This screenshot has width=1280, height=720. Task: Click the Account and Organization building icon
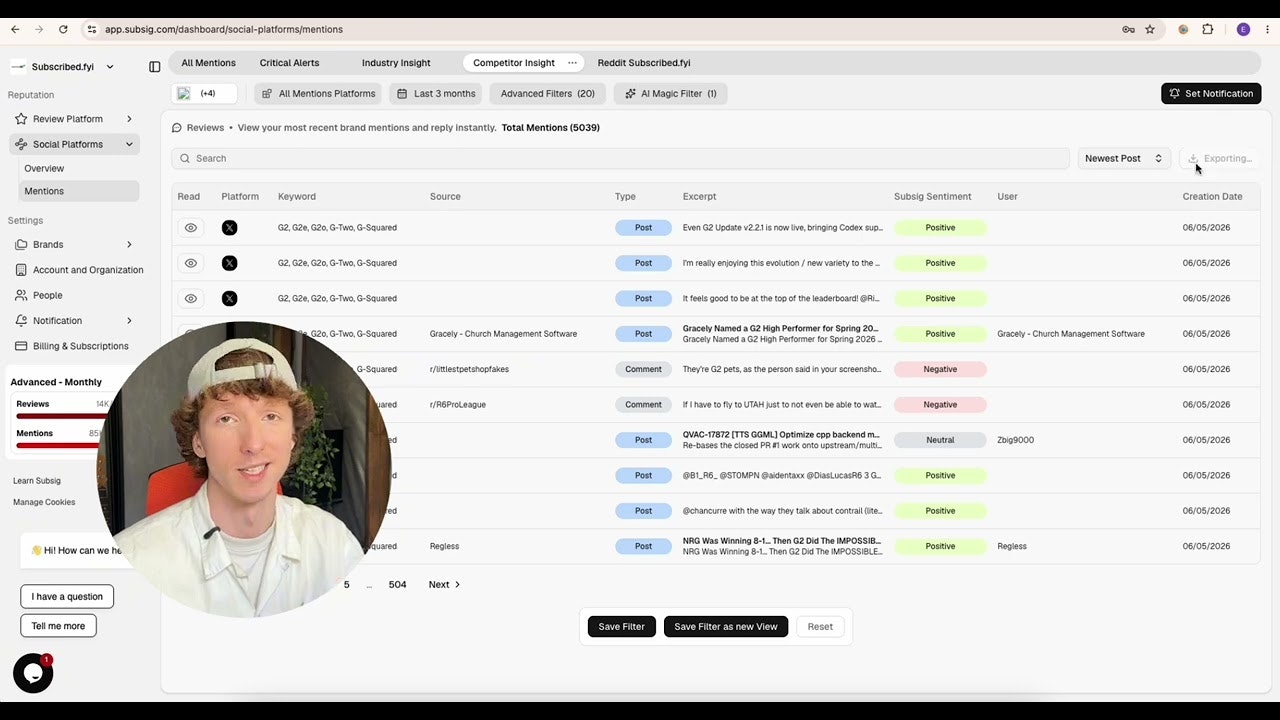(x=21, y=270)
